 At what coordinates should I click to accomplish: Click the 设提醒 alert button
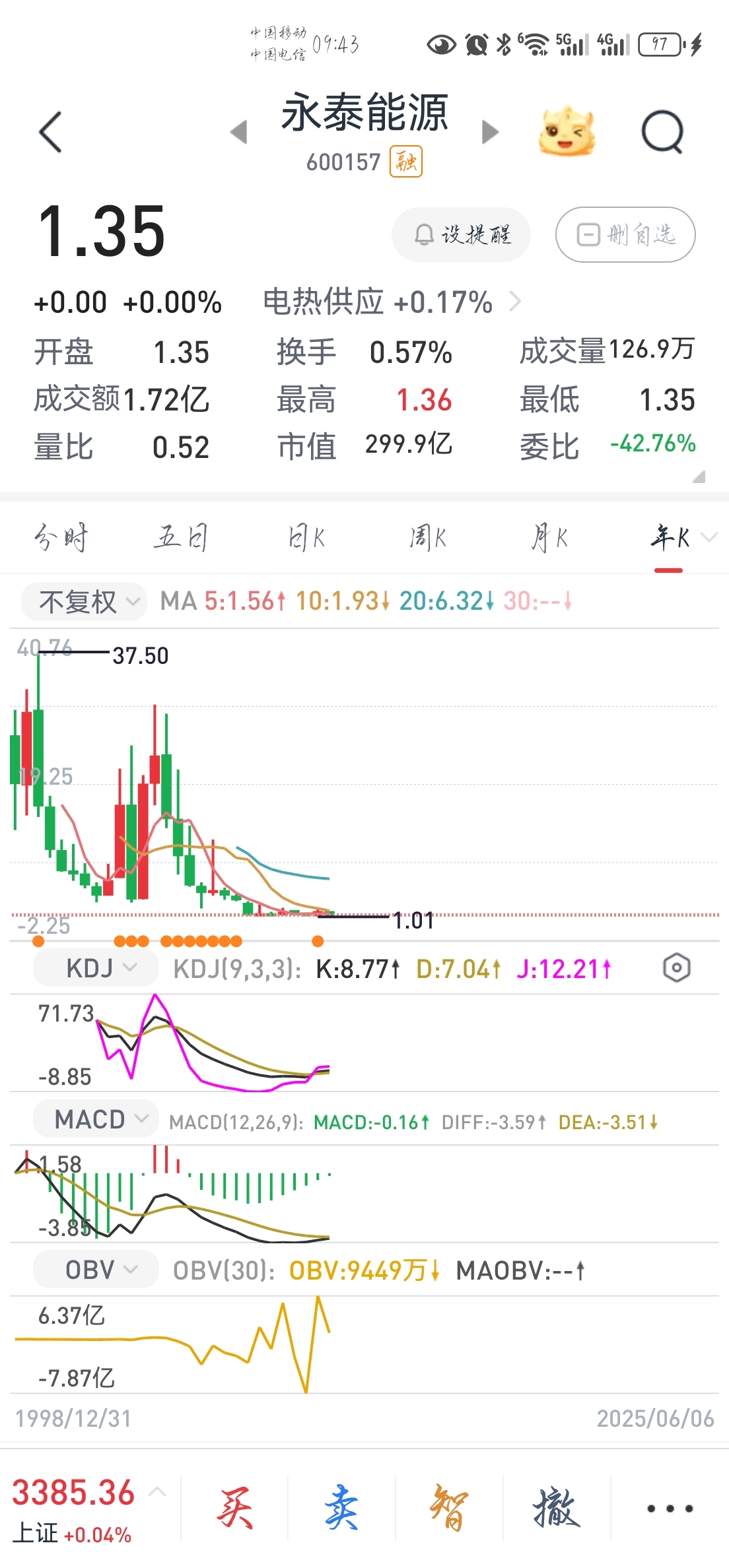[x=462, y=234]
